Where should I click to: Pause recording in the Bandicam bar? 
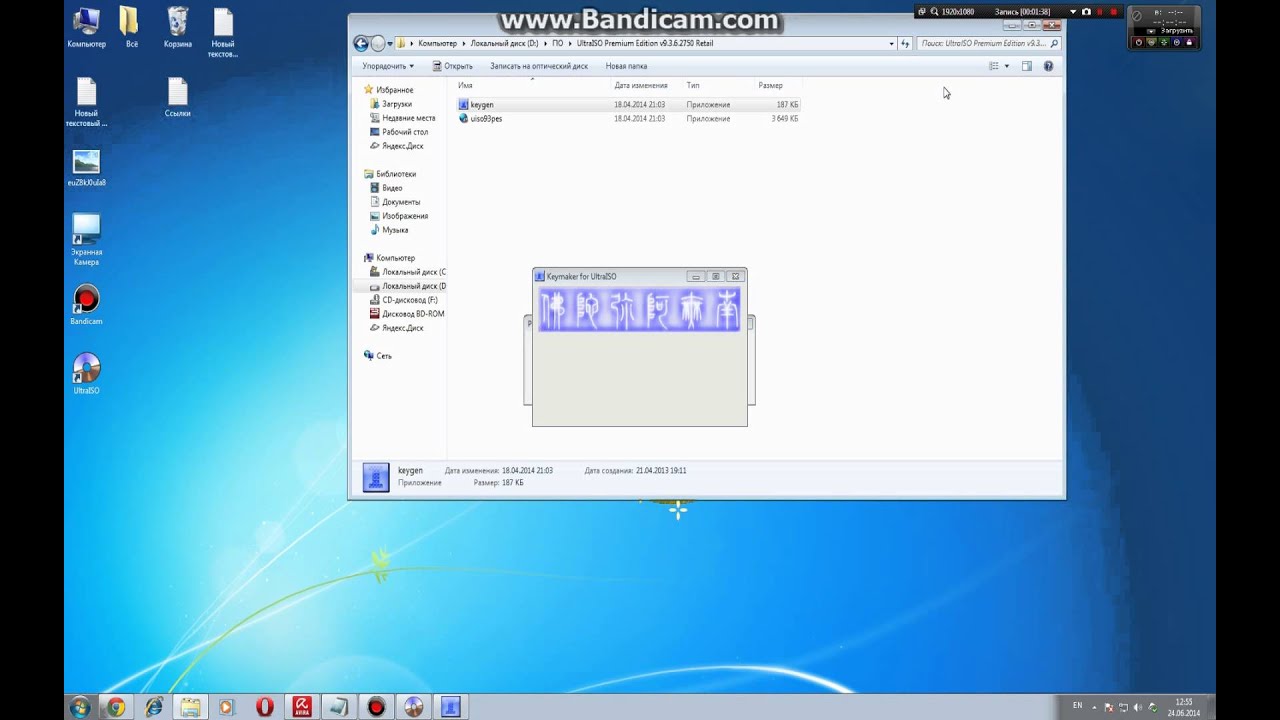[x=1100, y=12]
